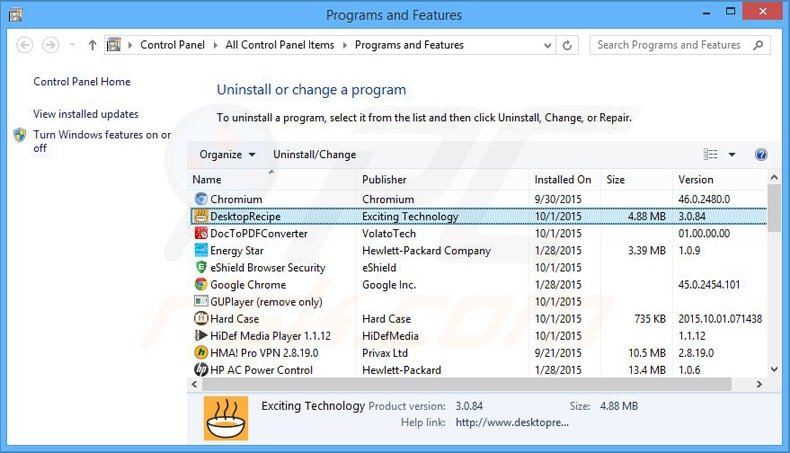Image resolution: width=790 pixels, height=453 pixels.
Task: Select HiDef Media Player 1.1.12 entry
Action: [271, 336]
